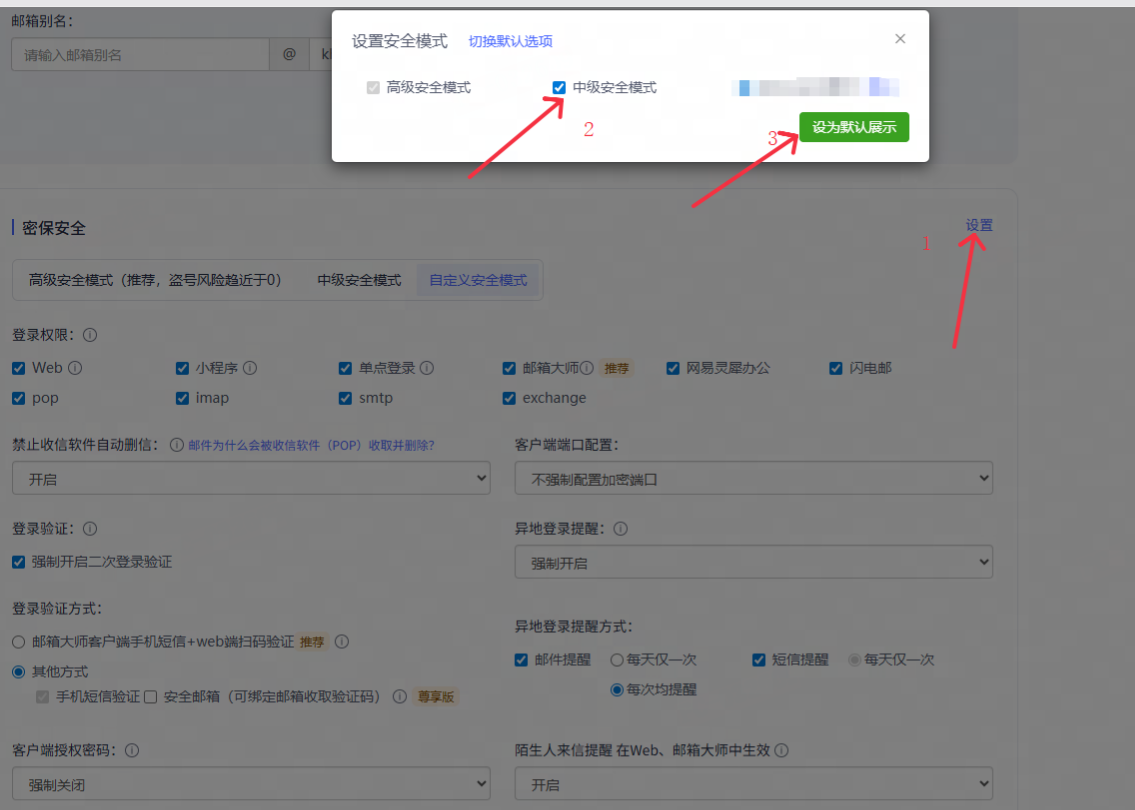Viewport: 1135px width, 810px height.
Task: Click info icon next to 单点登录
Action: pyautogui.click(x=427, y=368)
